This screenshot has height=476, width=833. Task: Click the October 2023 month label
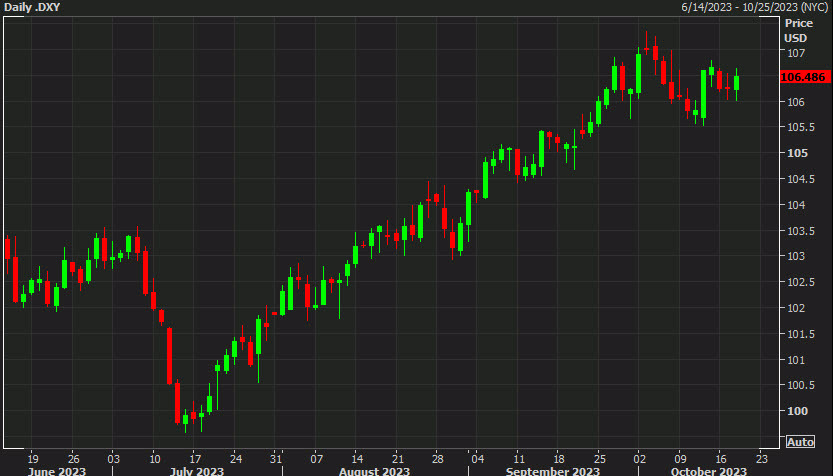pyautogui.click(x=709, y=471)
